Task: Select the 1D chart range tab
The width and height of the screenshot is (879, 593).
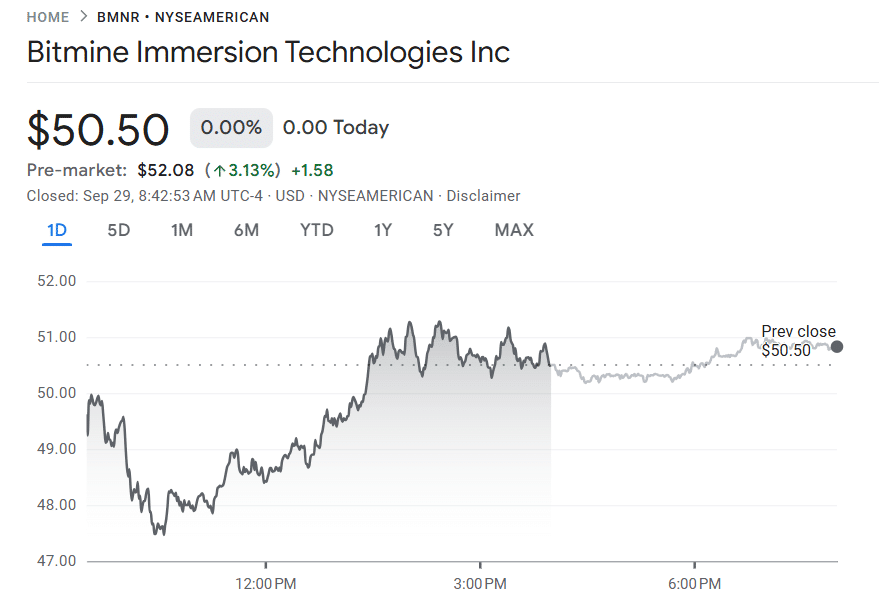Action: [x=57, y=230]
